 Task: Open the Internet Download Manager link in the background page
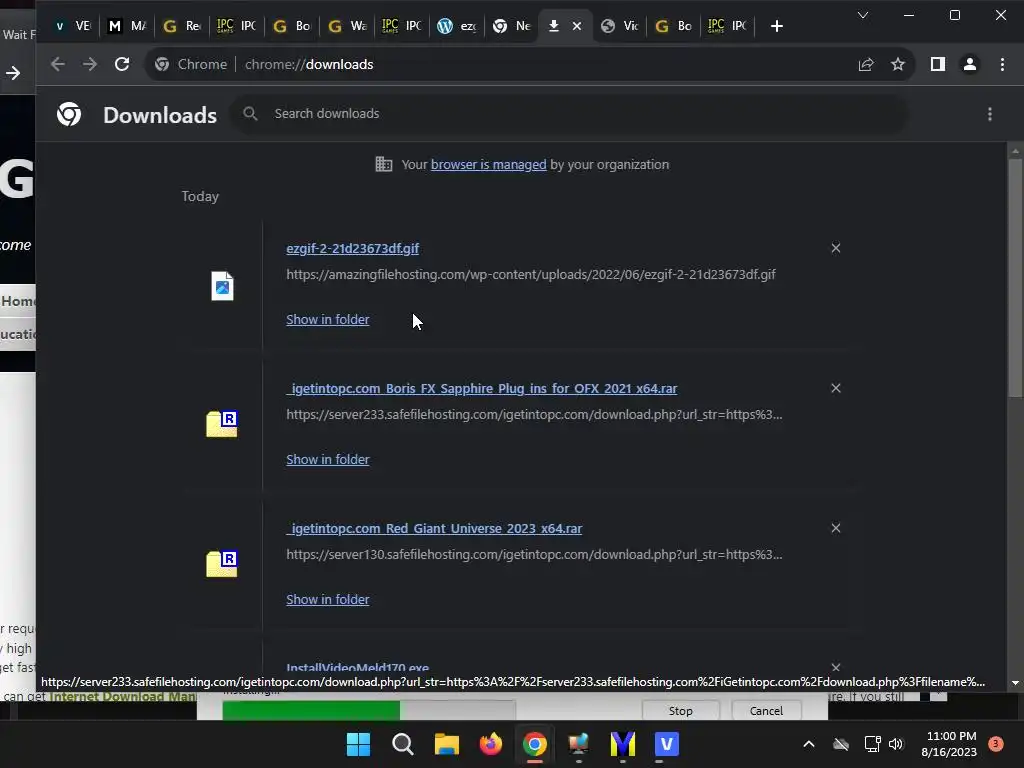(123, 697)
